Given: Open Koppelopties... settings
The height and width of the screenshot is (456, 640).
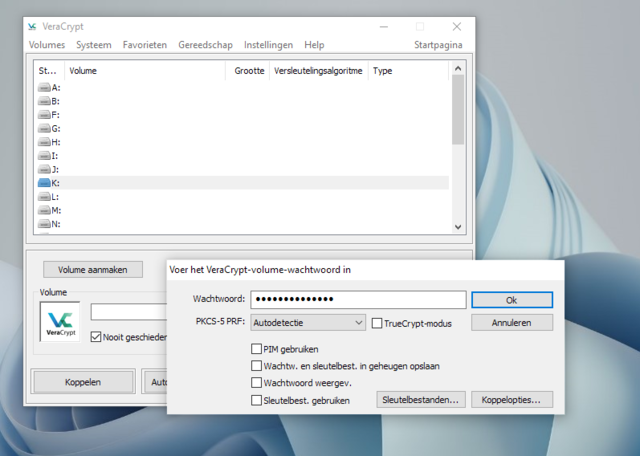Looking at the screenshot, I should pyautogui.click(x=512, y=400).
